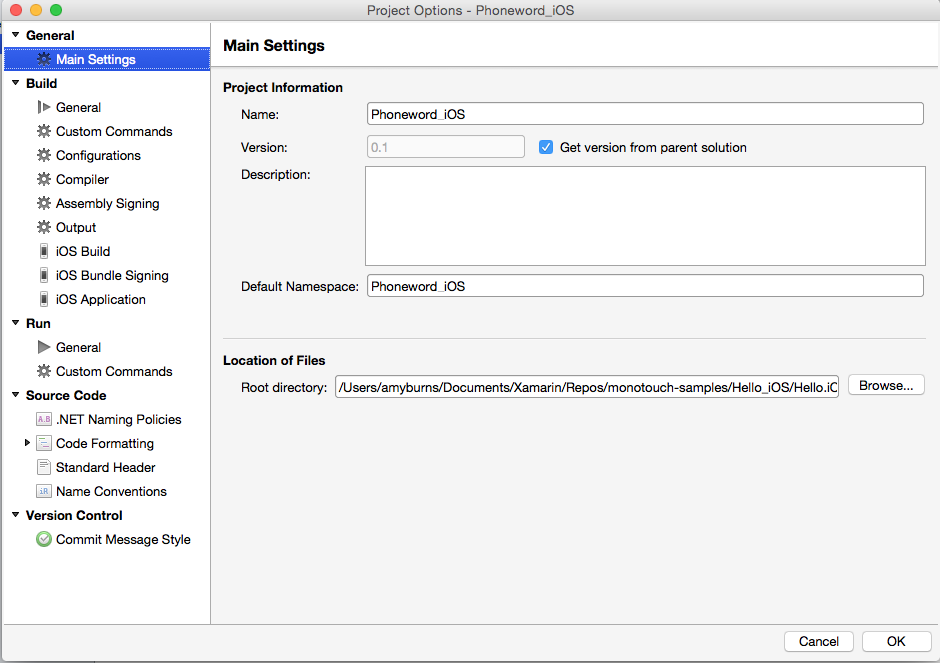Click into the Description text area

[645, 215]
